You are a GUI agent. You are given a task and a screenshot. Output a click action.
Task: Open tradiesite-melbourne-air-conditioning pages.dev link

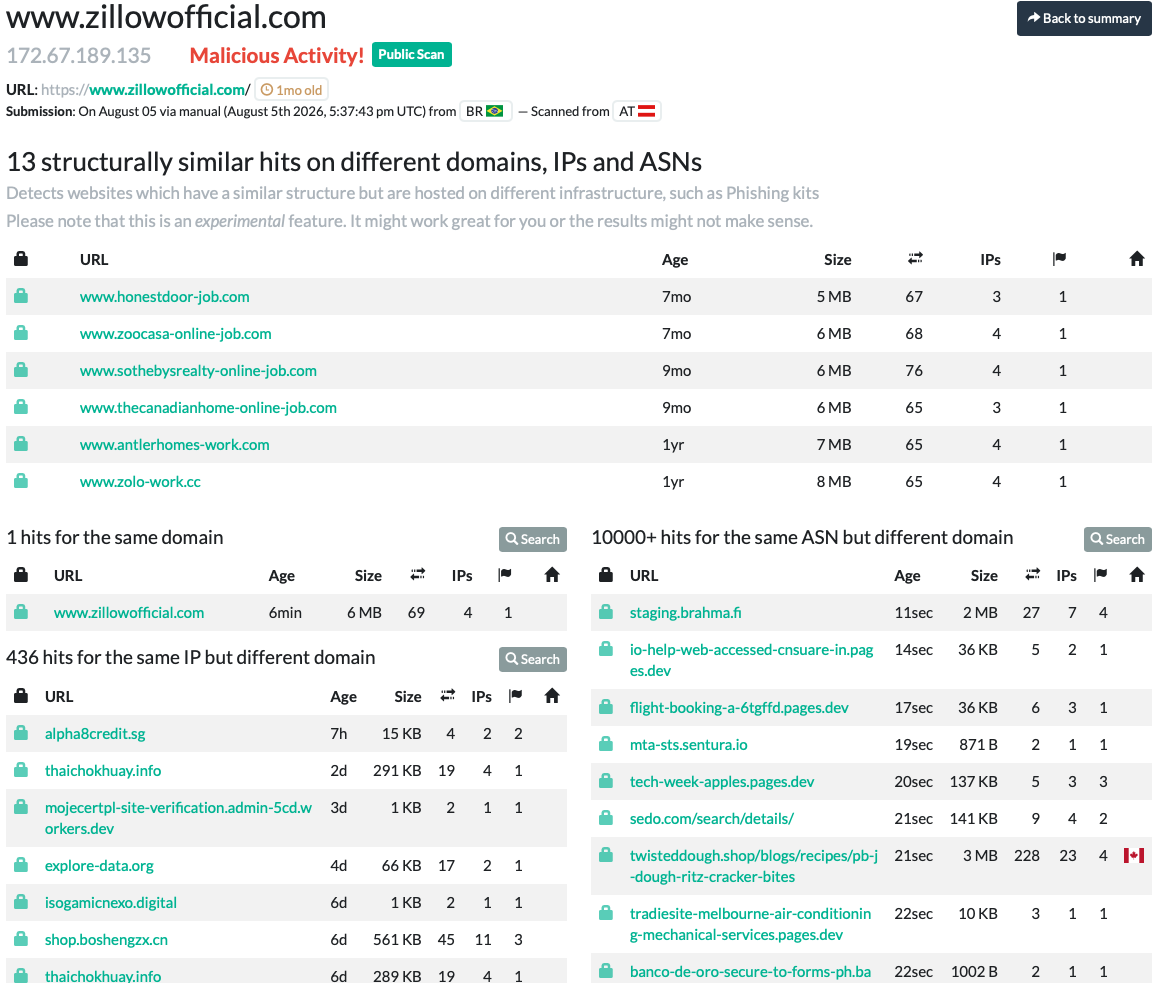pos(750,924)
